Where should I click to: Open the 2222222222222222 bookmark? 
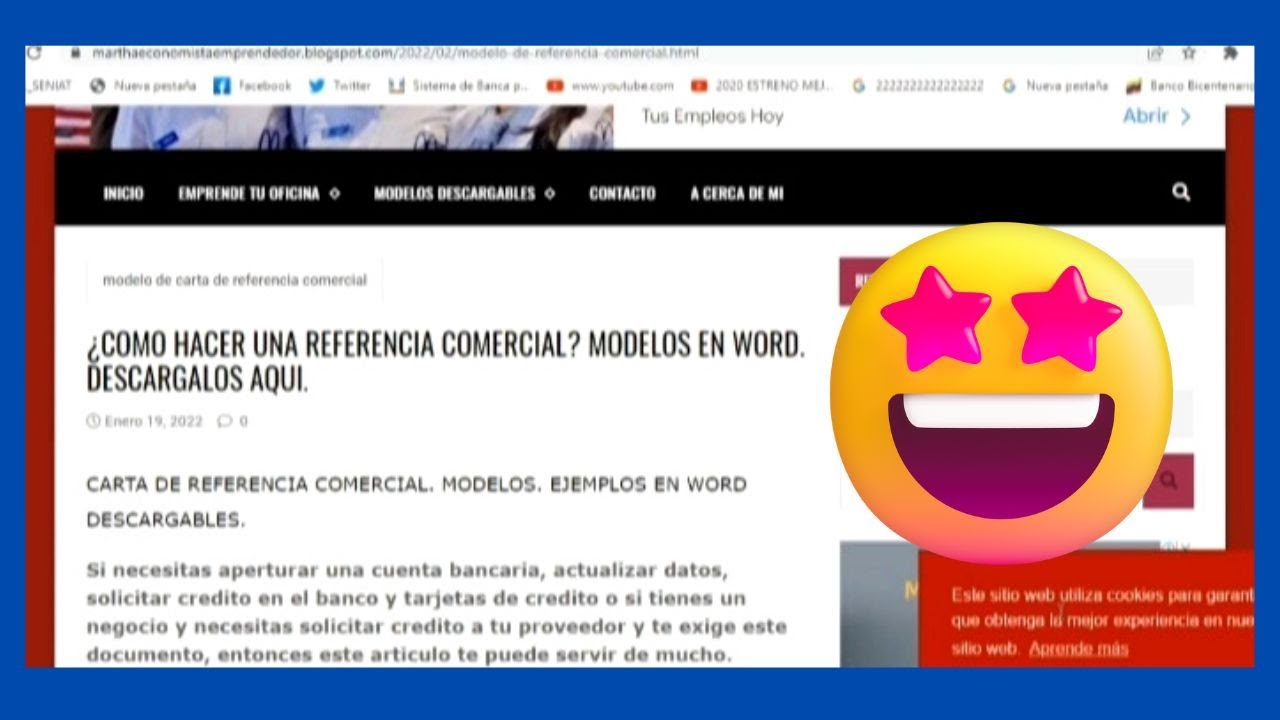(x=918, y=86)
